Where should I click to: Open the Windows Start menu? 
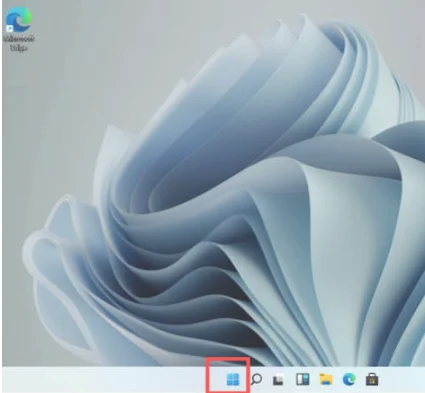(x=233, y=379)
